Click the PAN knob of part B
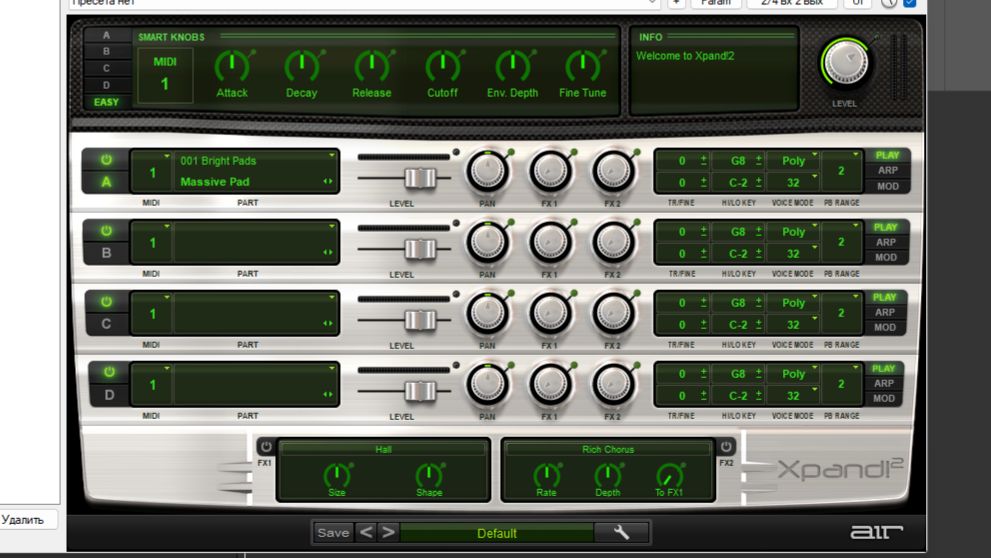Image resolution: width=991 pixels, height=558 pixels. pos(487,243)
